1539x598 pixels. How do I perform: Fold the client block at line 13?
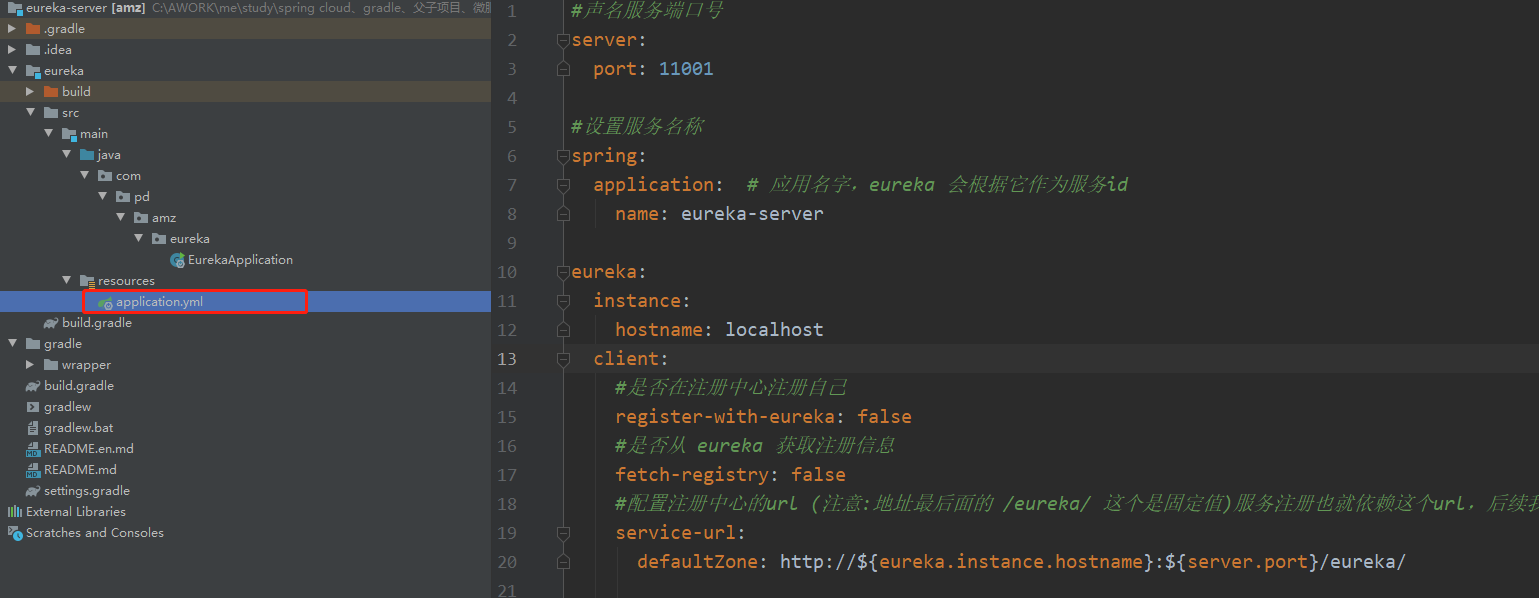[x=563, y=360]
